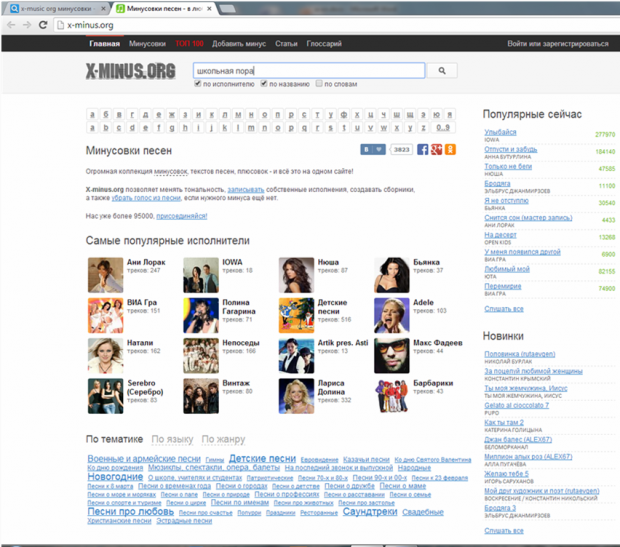Screen dimensions: 620x547
Task: Share via Google Plus icon
Action: tap(436, 150)
